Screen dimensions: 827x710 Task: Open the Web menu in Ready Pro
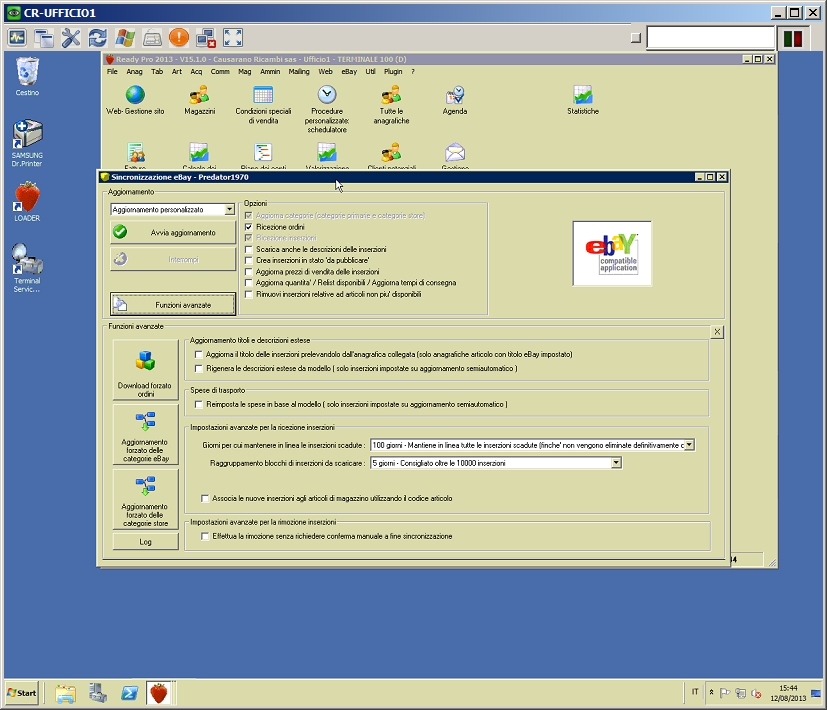[325, 72]
